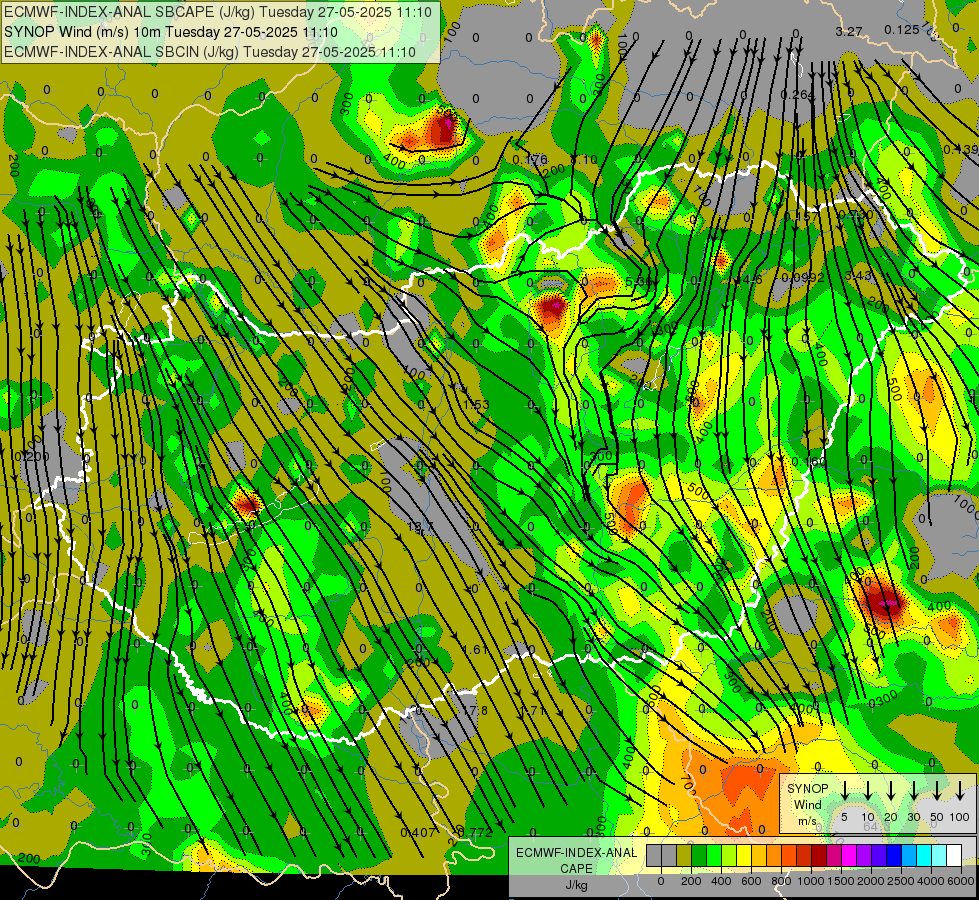Viewport: 979px width, 900px height.
Task: Click the 5 m/s wind arrow in legend
Action: click(845, 790)
